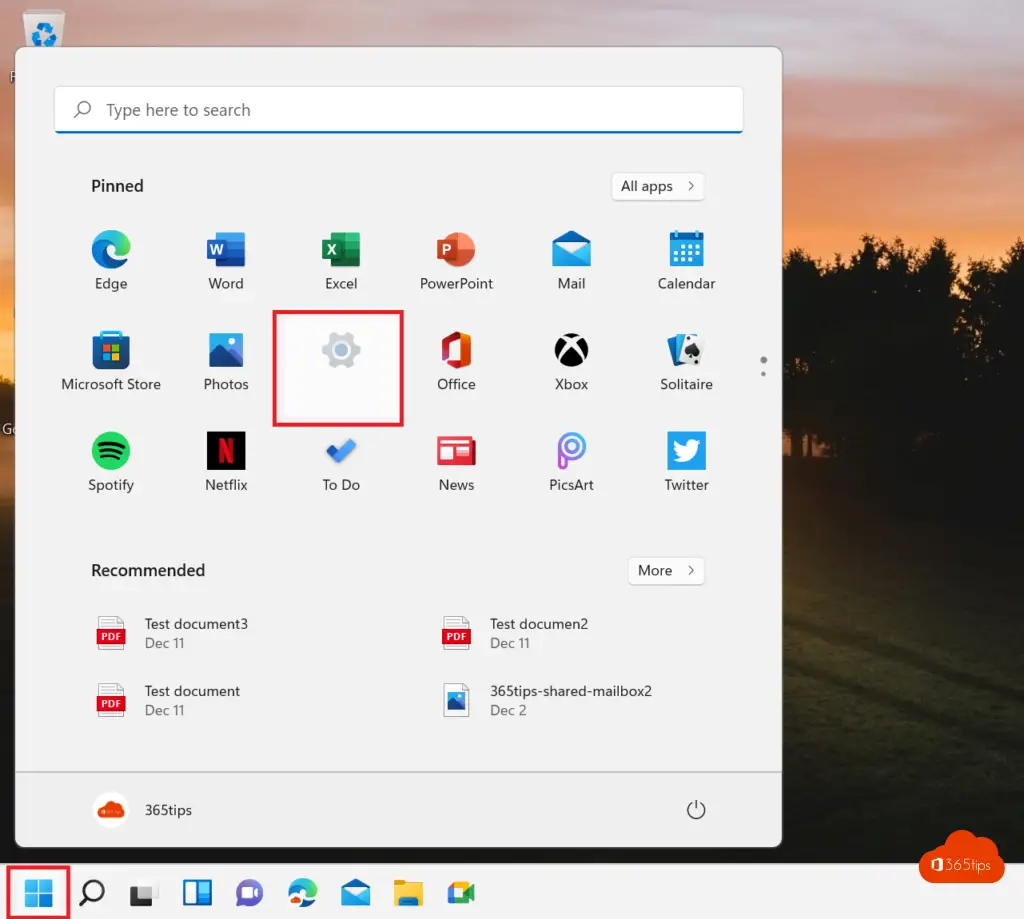Viewport: 1024px width, 919px height.
Task: Open the Settings gear icon
Action: point(341,352)
